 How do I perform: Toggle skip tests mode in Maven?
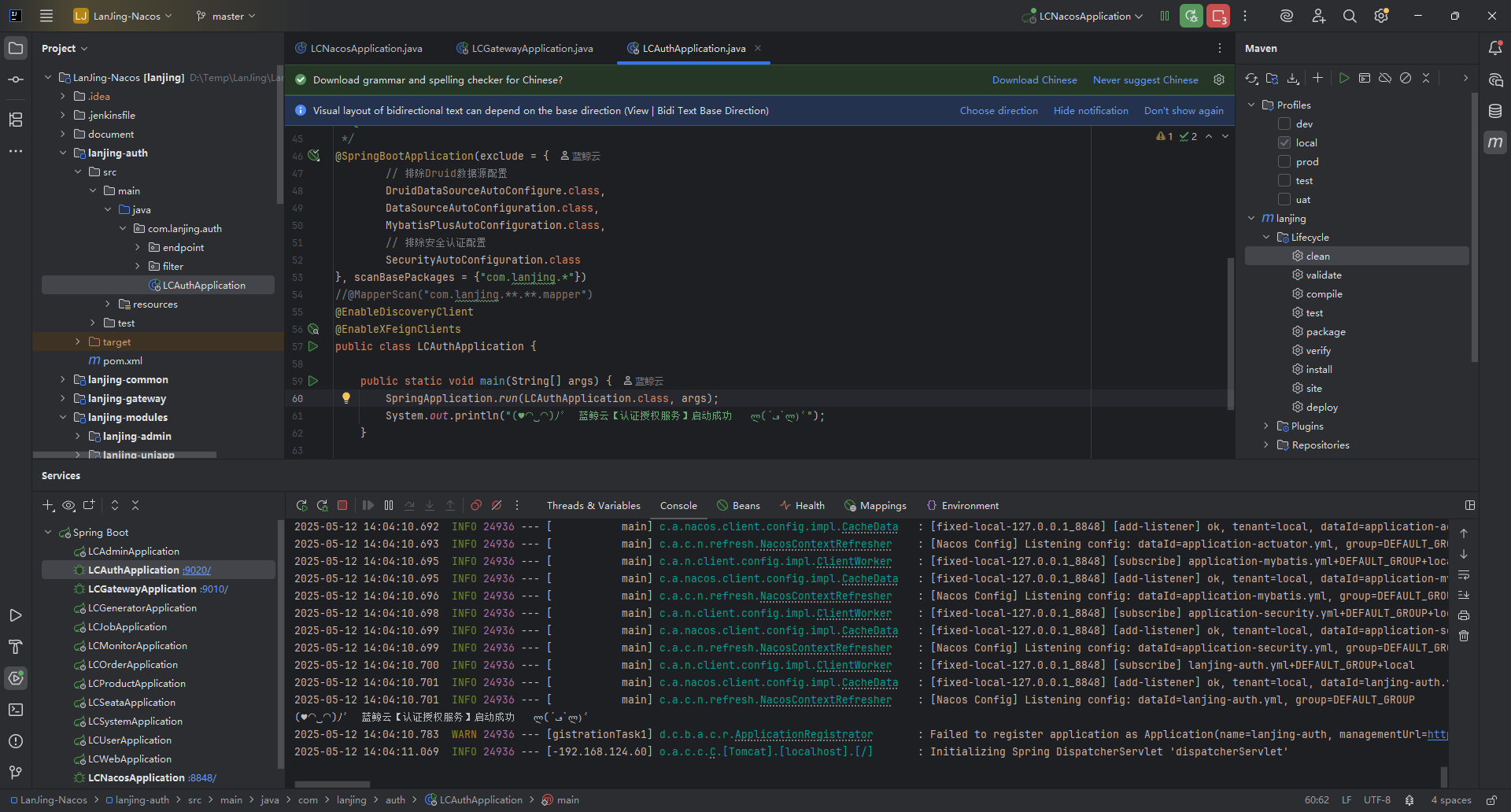click(x=1406, y=78)
